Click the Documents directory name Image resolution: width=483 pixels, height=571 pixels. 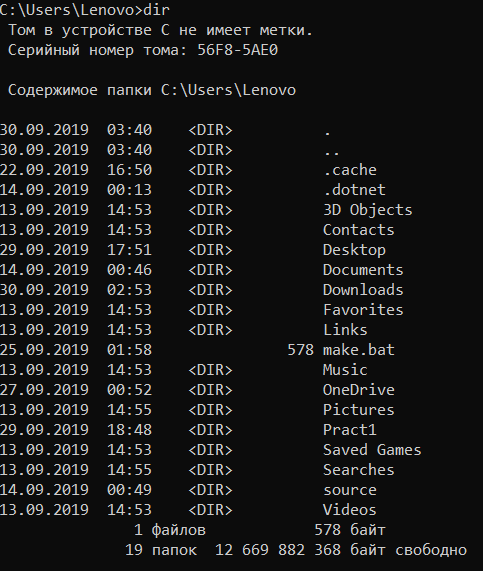363,270
